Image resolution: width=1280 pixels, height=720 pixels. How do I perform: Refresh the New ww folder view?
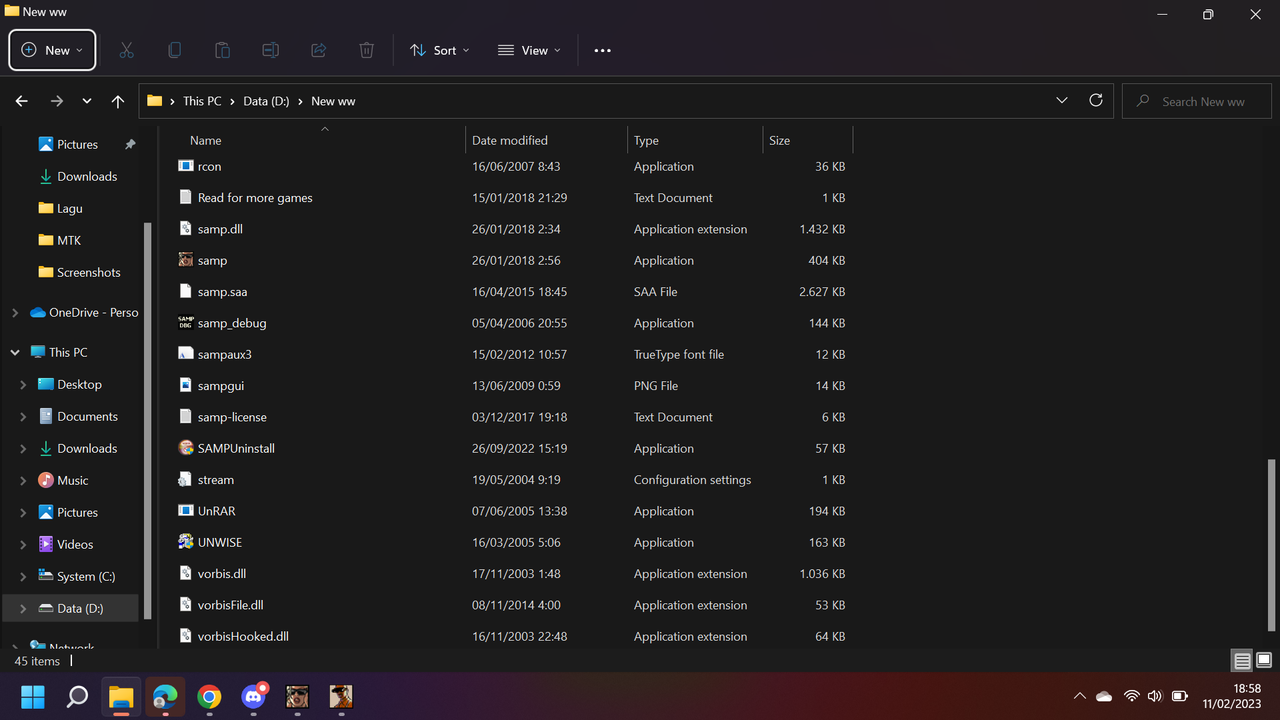pyautogui.click(x=1096, y=101)
